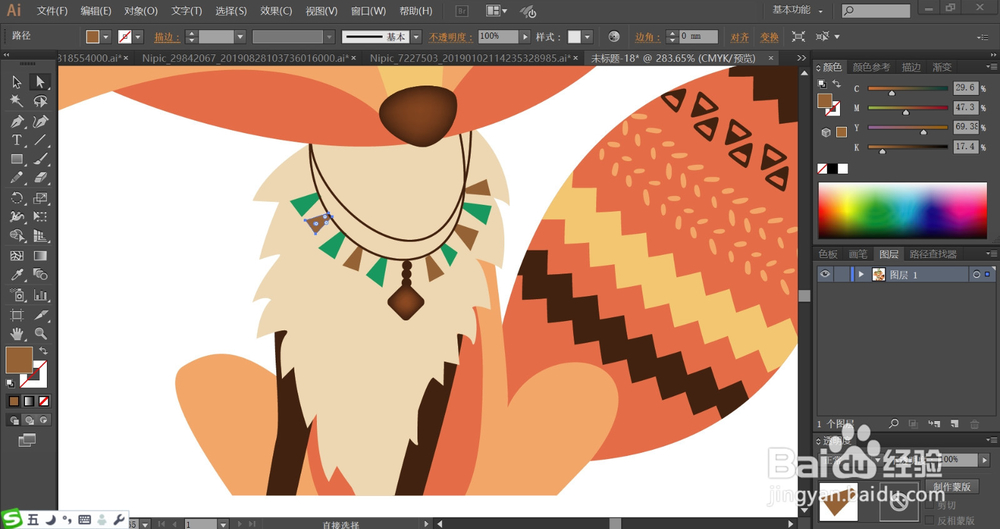
Task: Select the Selection tool (black arrow)
Action: pos(17,82)
